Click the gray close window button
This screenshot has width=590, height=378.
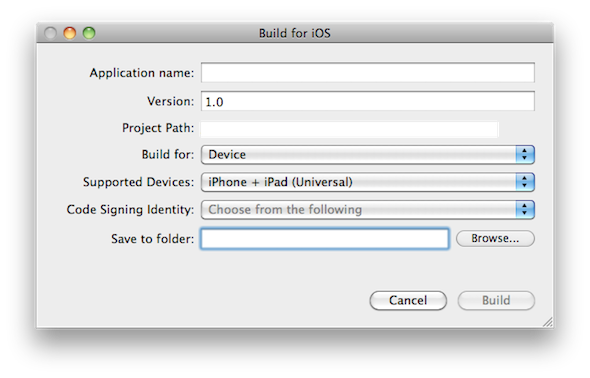tap(50, 33)
